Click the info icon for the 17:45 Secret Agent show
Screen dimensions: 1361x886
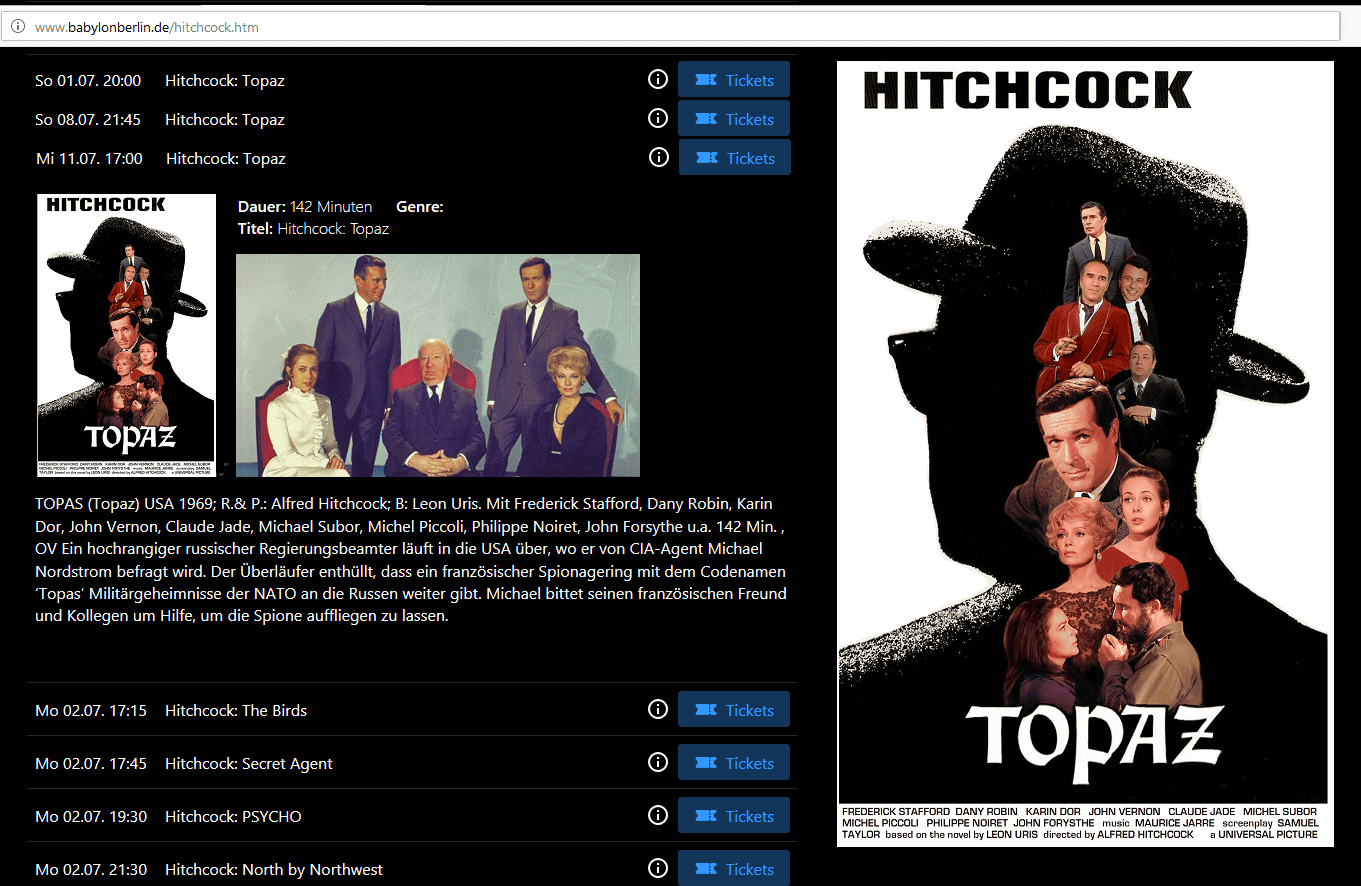pos(657,762)
